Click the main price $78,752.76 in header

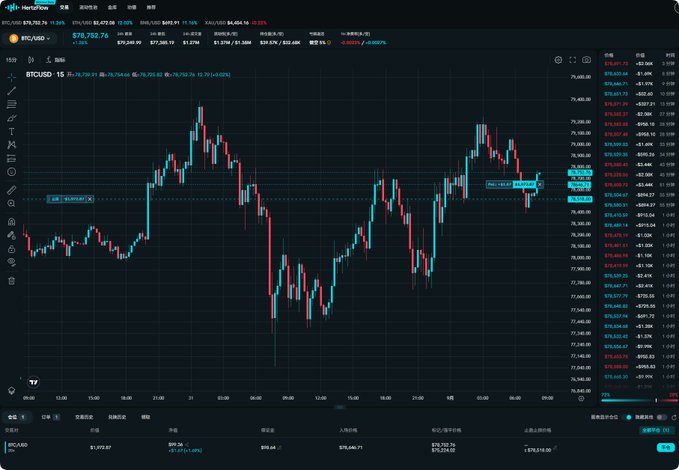[x=90, y=36]
